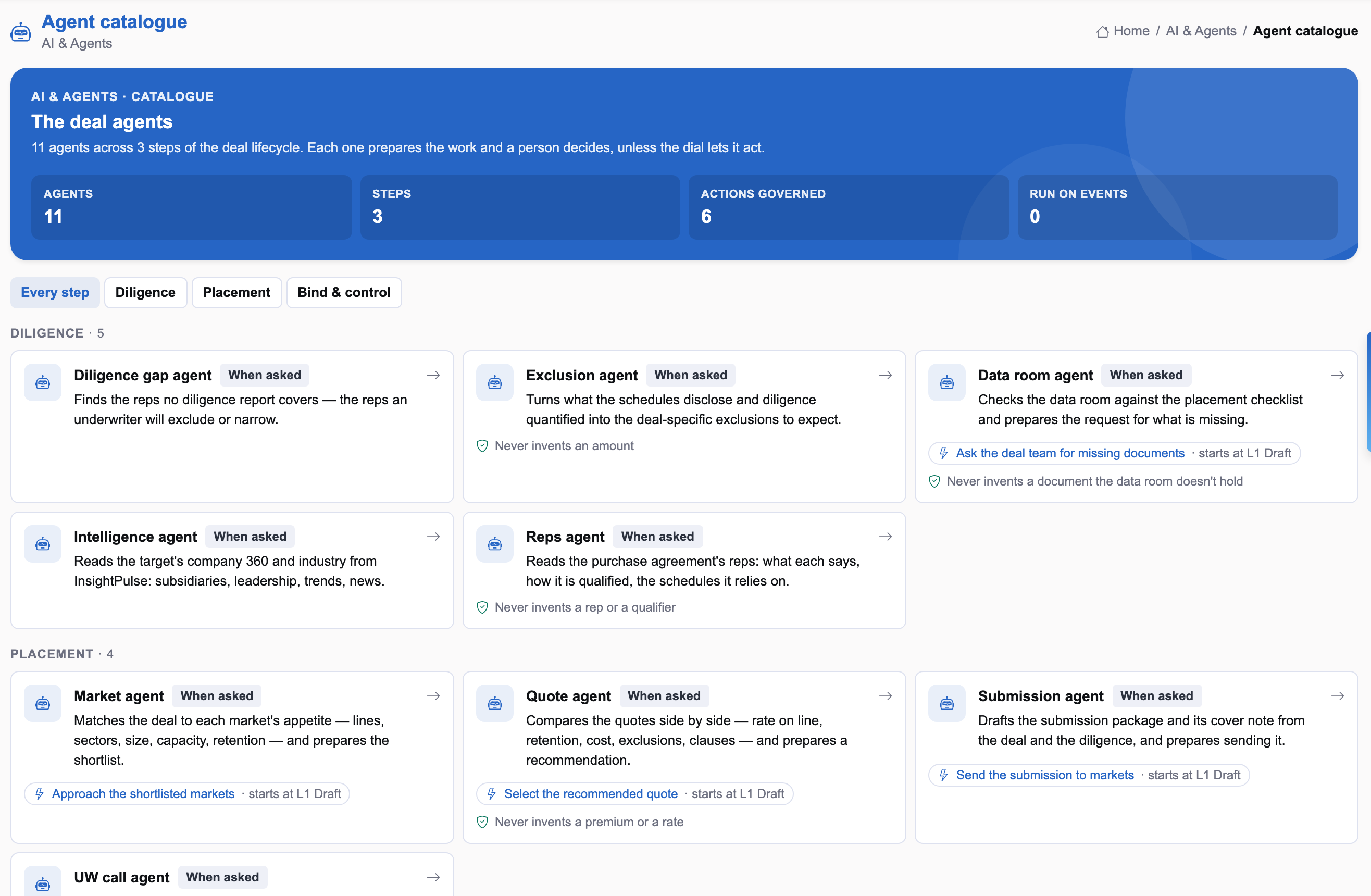
Task: Open Reps agent details arrow
Action: tap(886, 537)
